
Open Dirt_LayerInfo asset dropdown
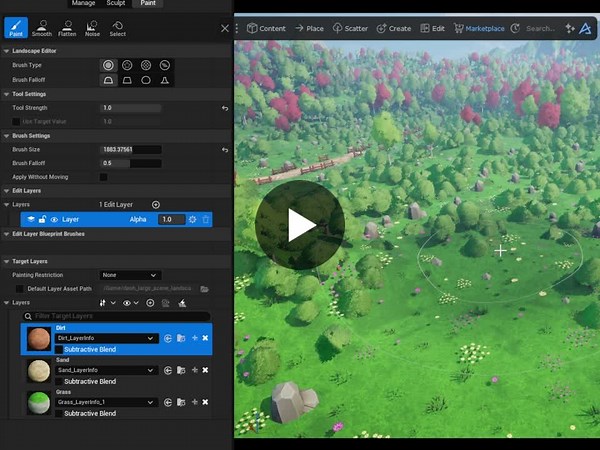coord(107,338)
